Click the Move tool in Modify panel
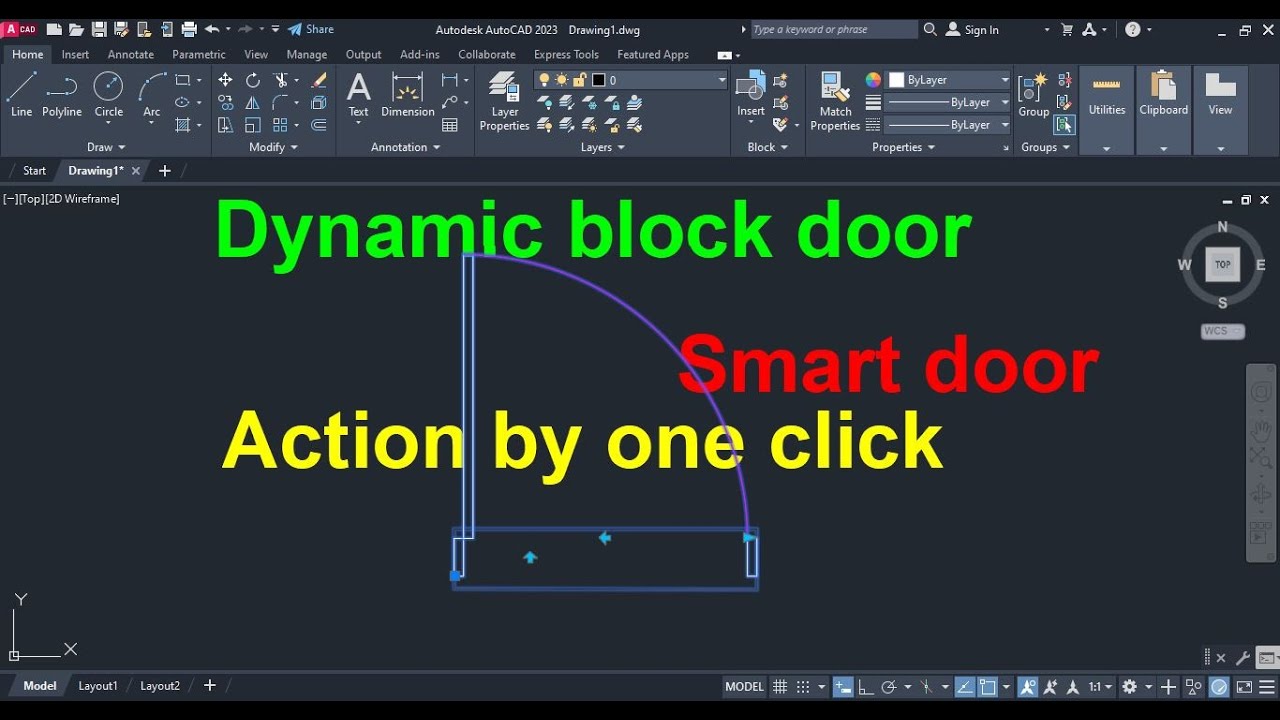Viewport: 1280px width, 720px height. tap(225, 80)
